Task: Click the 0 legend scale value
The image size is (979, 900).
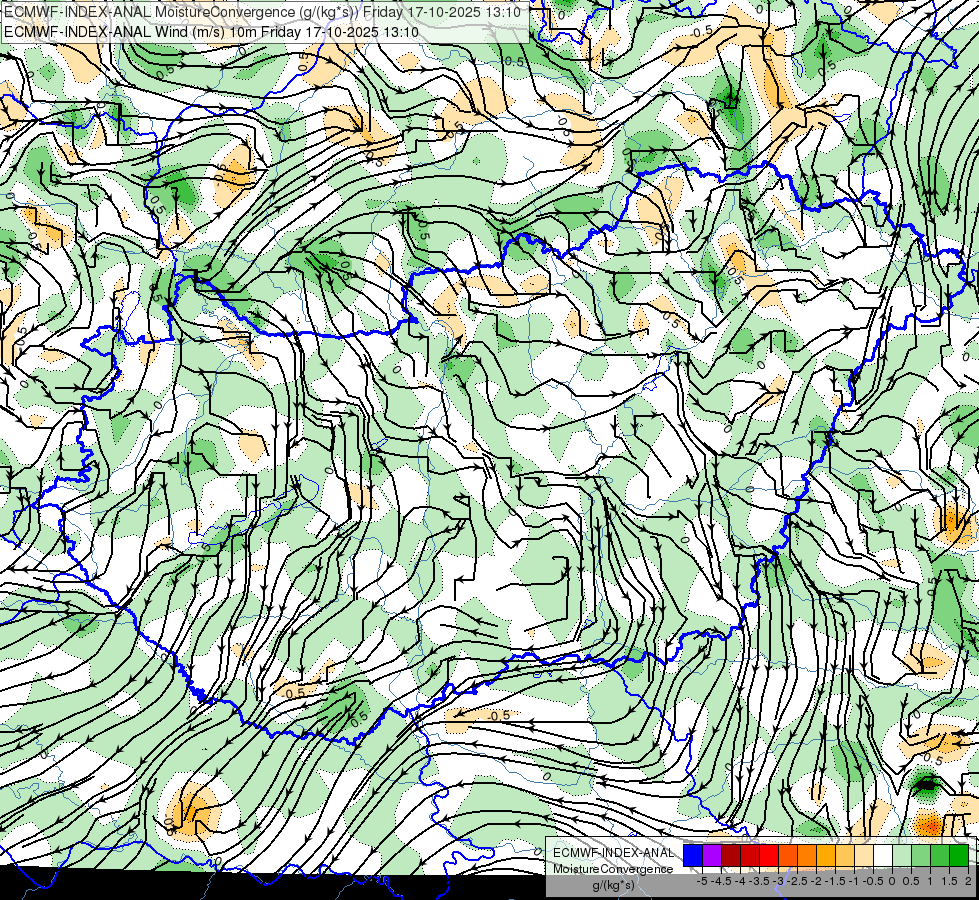Action: coord(892,881)
